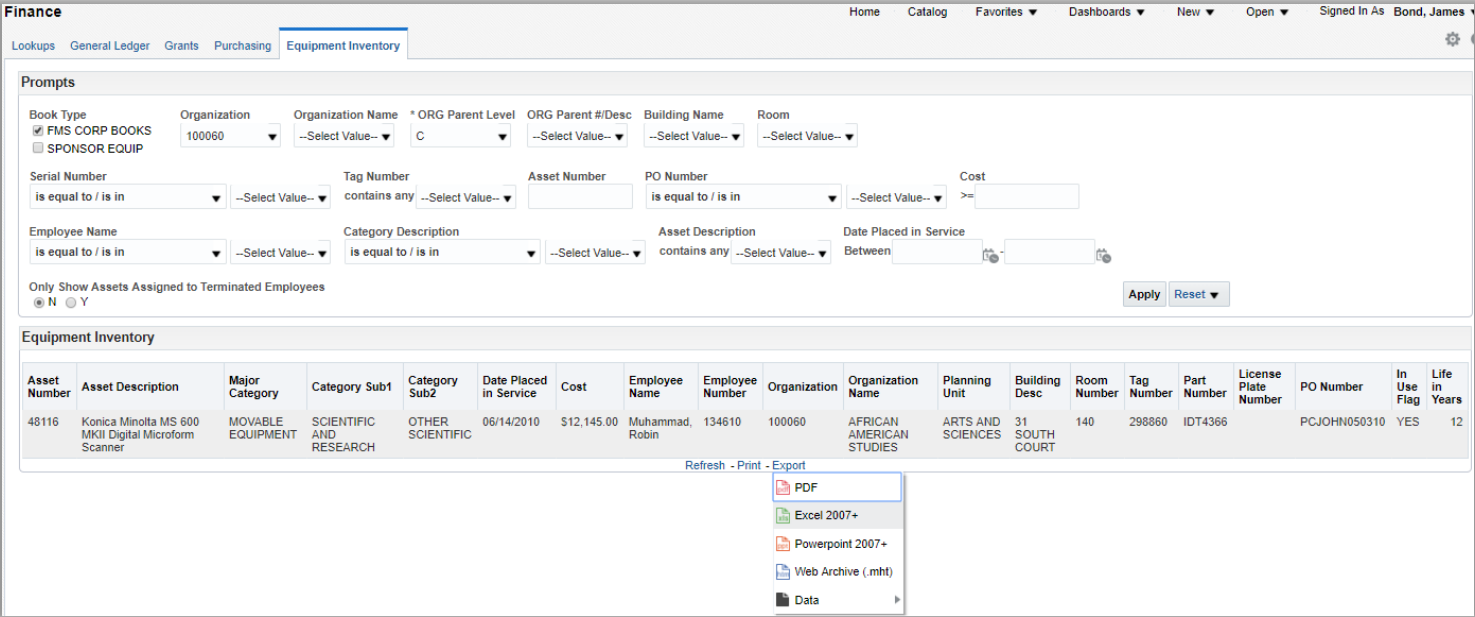Export results to Excel 2007+

coord(826,515)
